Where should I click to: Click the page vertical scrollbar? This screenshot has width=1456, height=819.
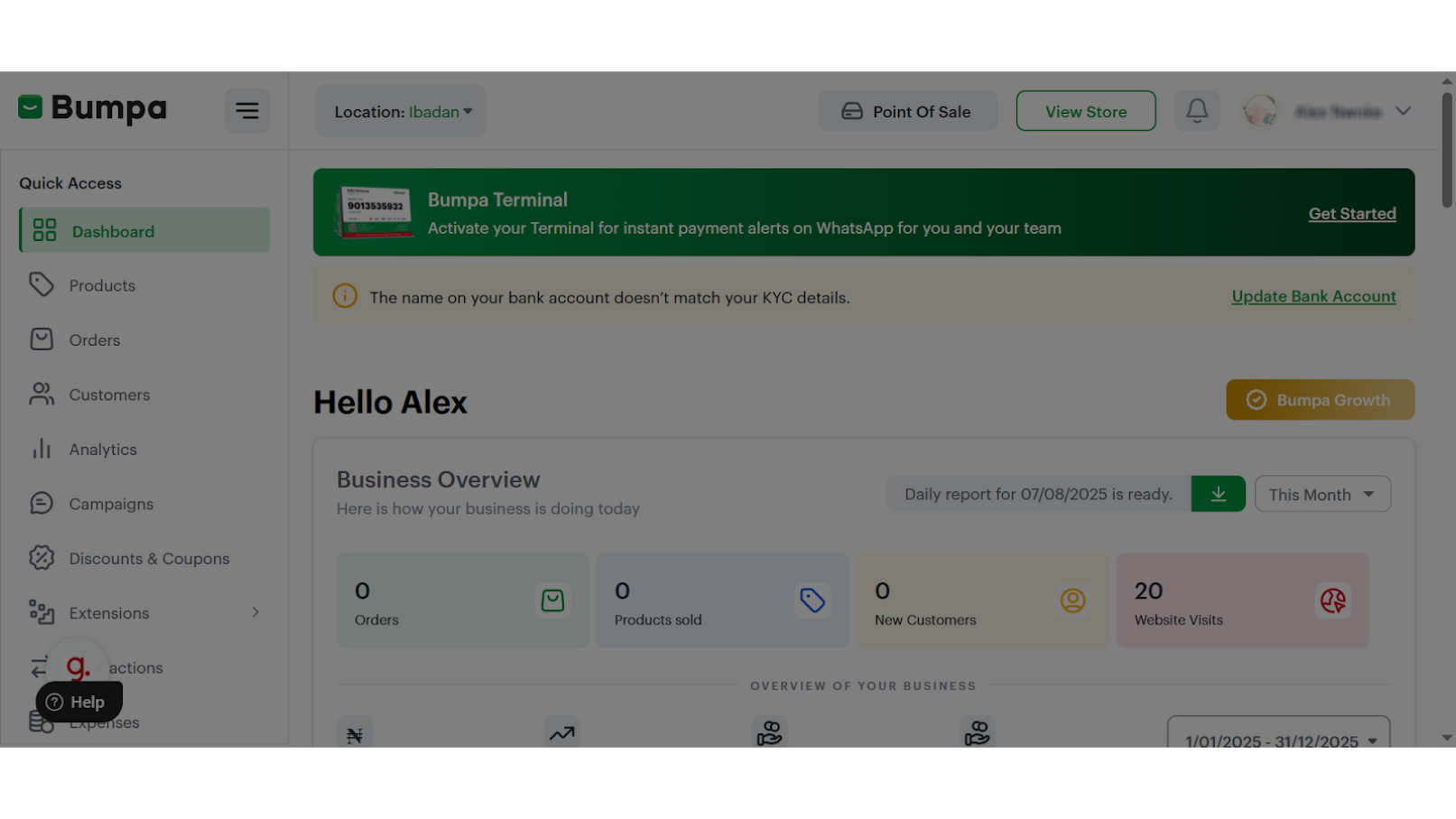(x=1447, y=149)
